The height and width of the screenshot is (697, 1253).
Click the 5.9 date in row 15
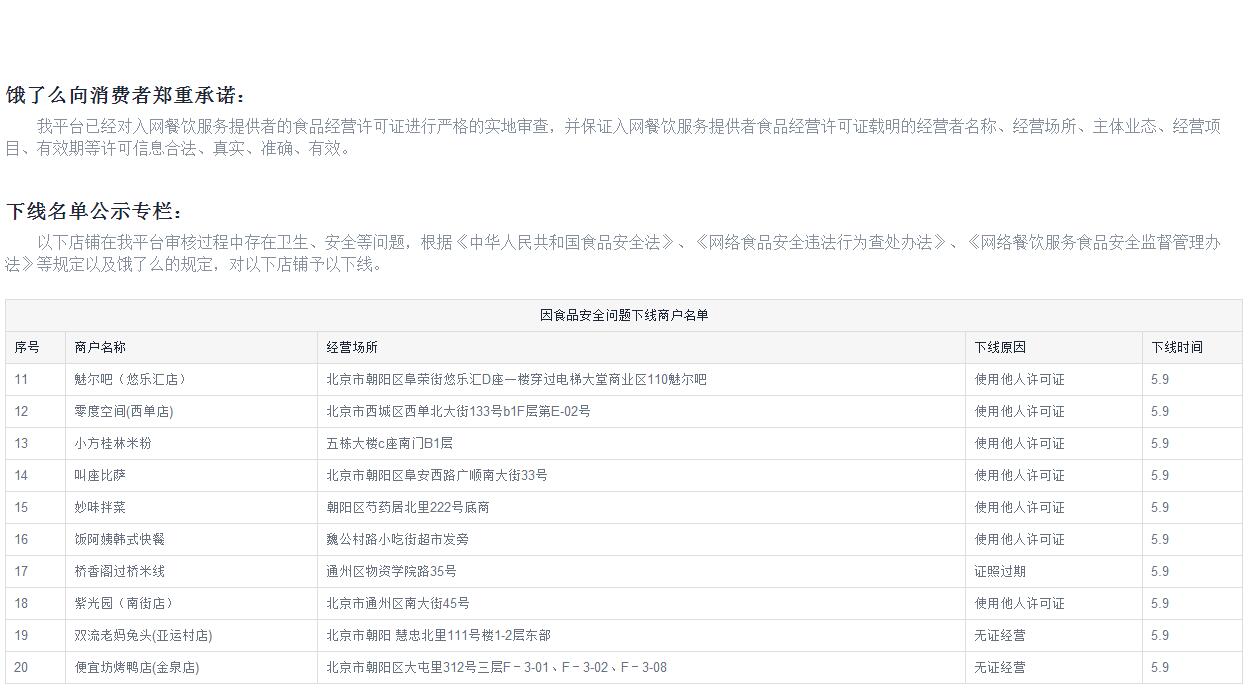coord(1160,507)
